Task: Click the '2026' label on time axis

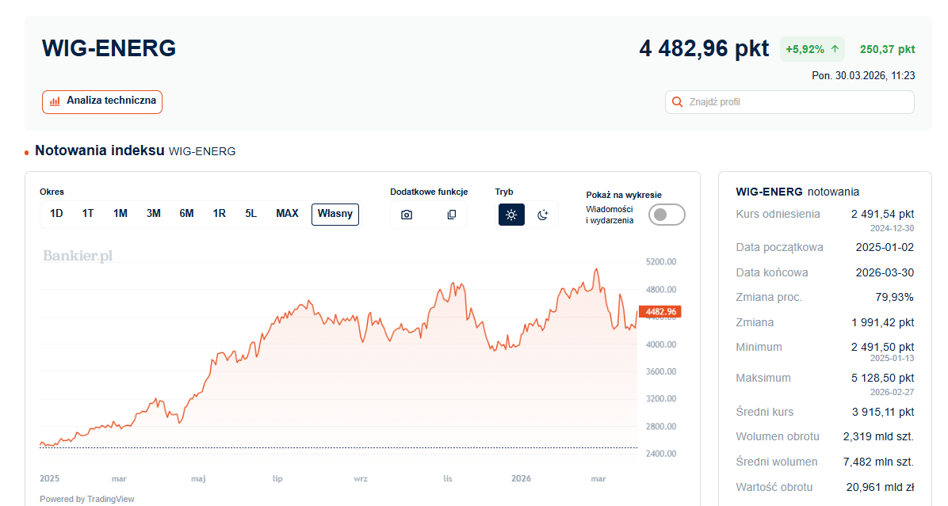Action: coord(521,479)
